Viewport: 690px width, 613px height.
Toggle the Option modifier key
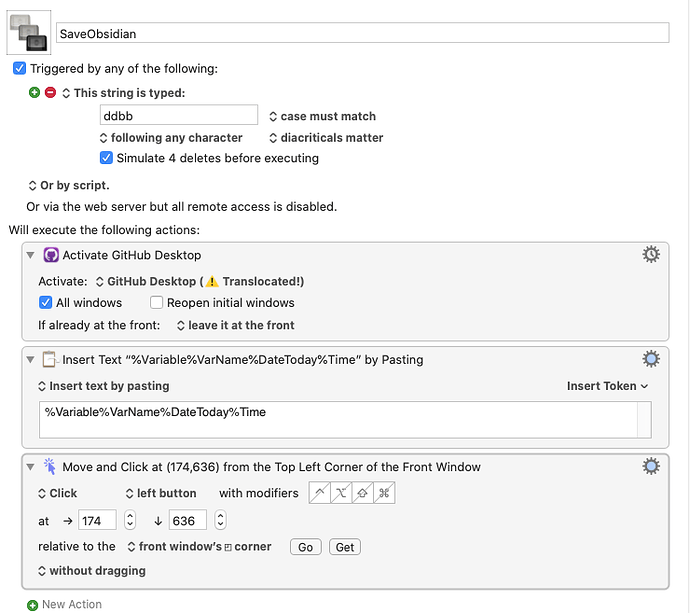click(x=341, y=493)
